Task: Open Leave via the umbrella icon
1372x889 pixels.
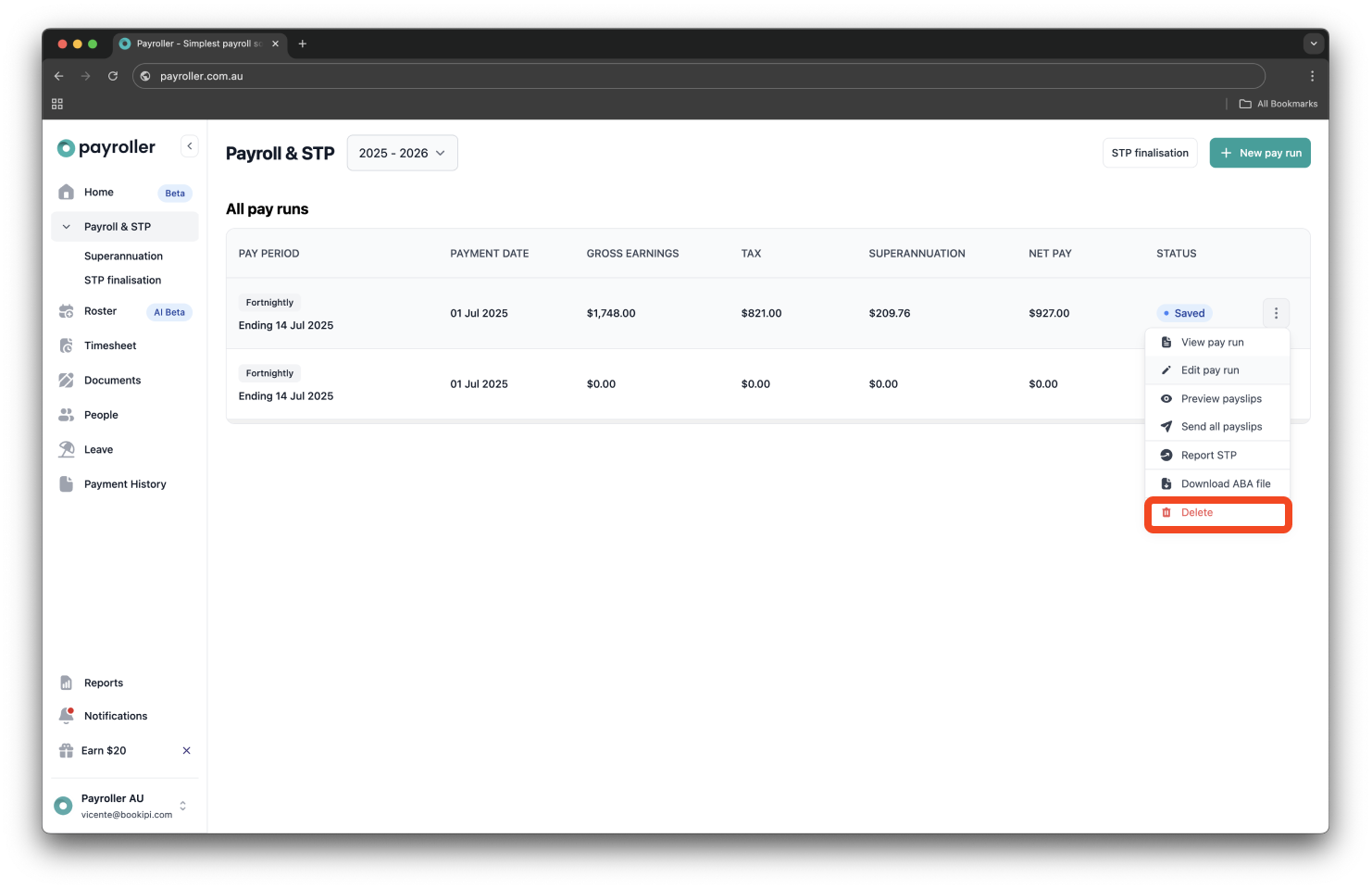Action: click(x=67, y=450)
